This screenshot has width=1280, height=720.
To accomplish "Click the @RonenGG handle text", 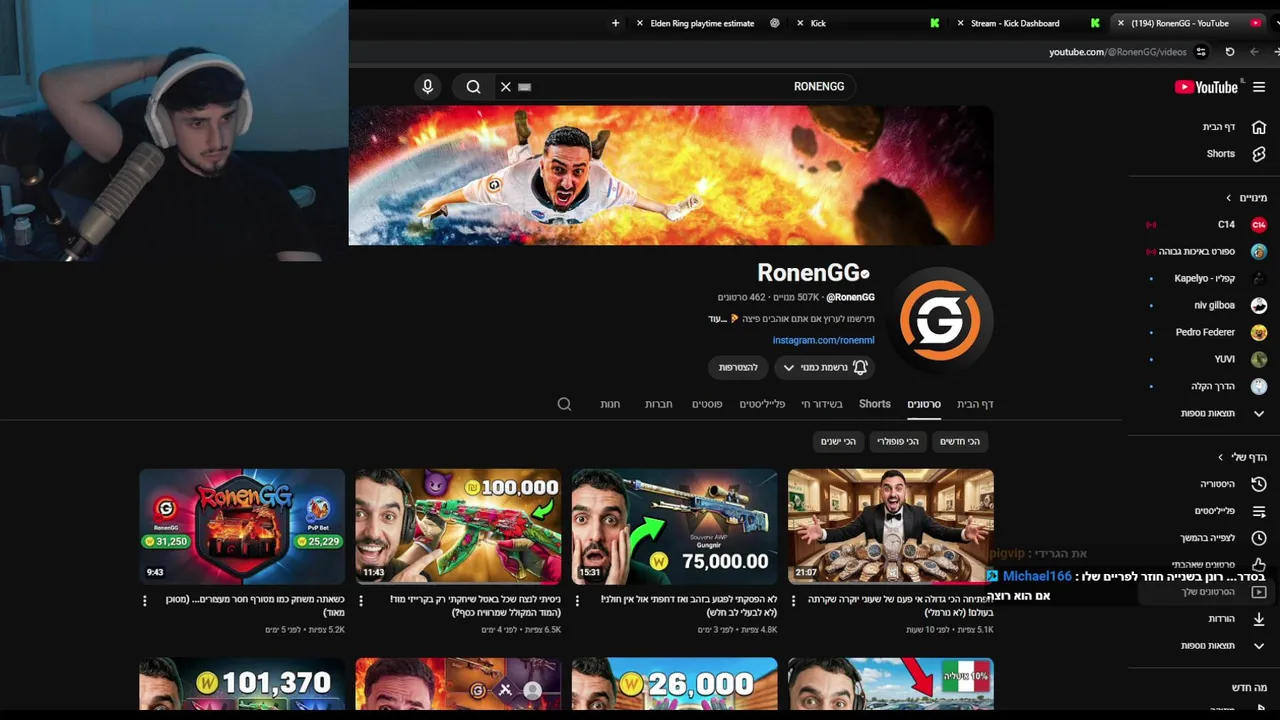I will 850,297.
